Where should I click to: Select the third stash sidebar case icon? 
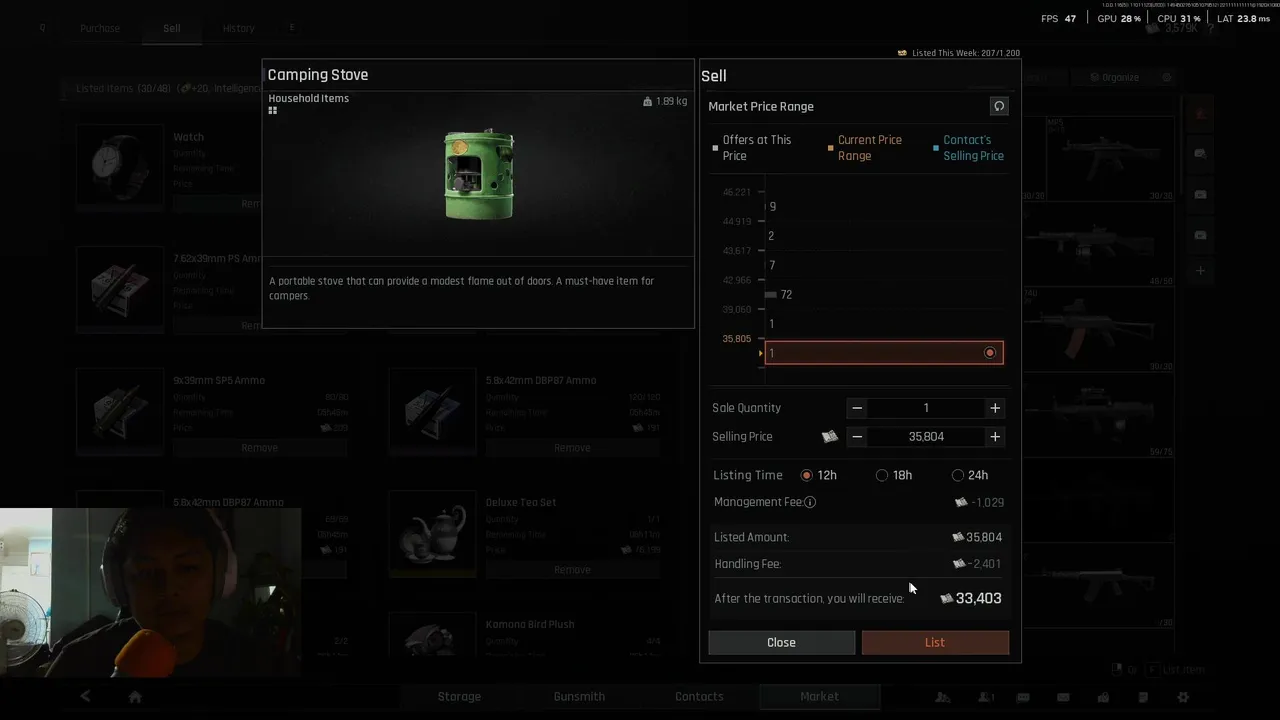point(1201,194)
